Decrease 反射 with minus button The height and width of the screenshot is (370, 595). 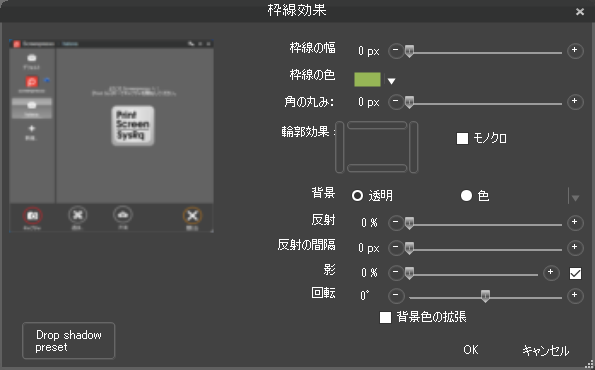click(396, 222)
